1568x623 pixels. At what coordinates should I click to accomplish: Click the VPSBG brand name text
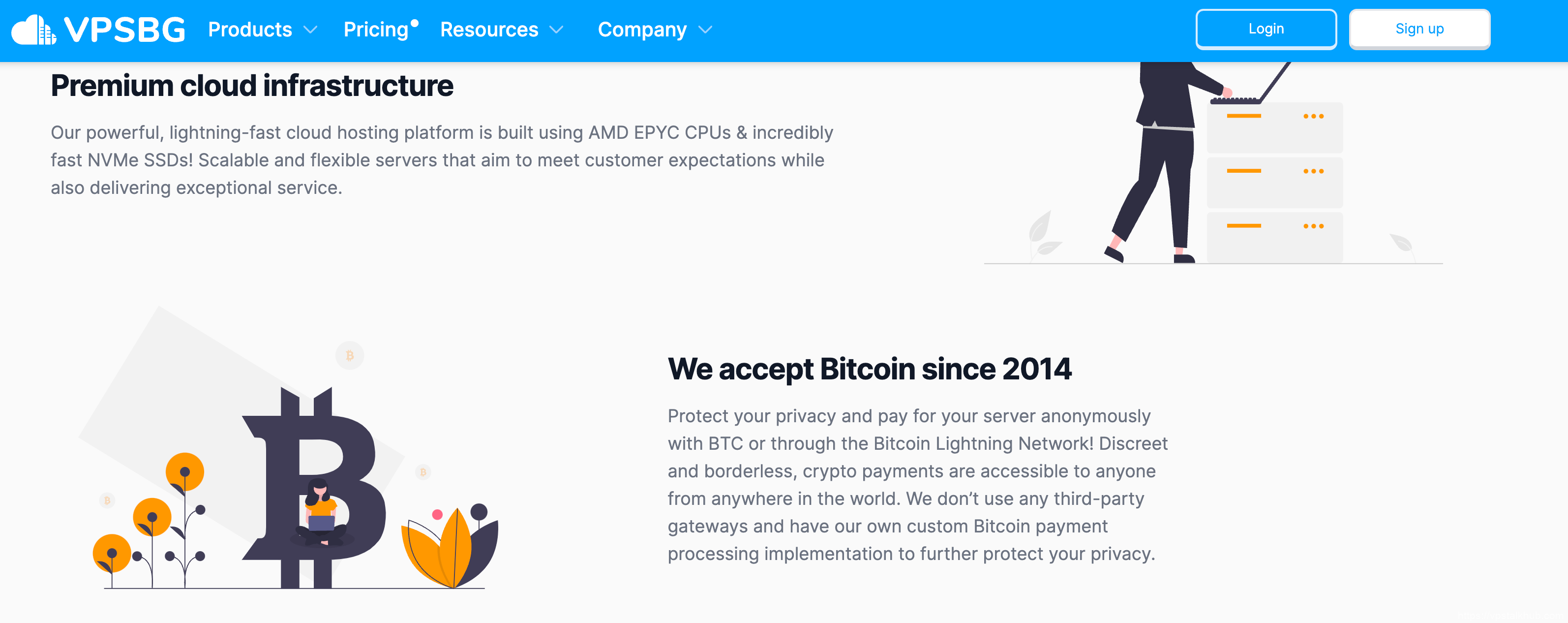click(125, 30)
